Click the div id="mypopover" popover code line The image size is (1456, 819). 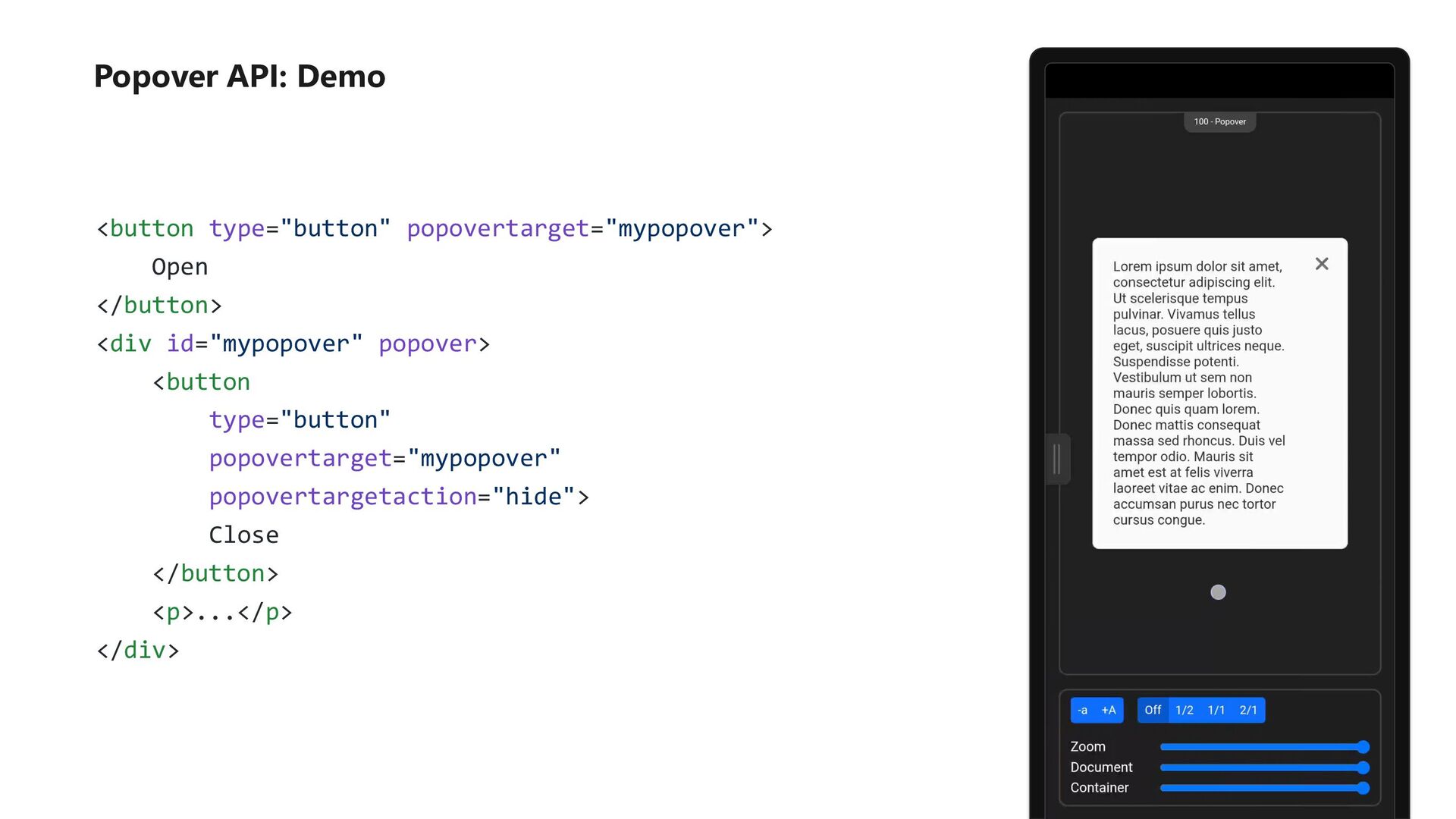(x=293, y=344)
